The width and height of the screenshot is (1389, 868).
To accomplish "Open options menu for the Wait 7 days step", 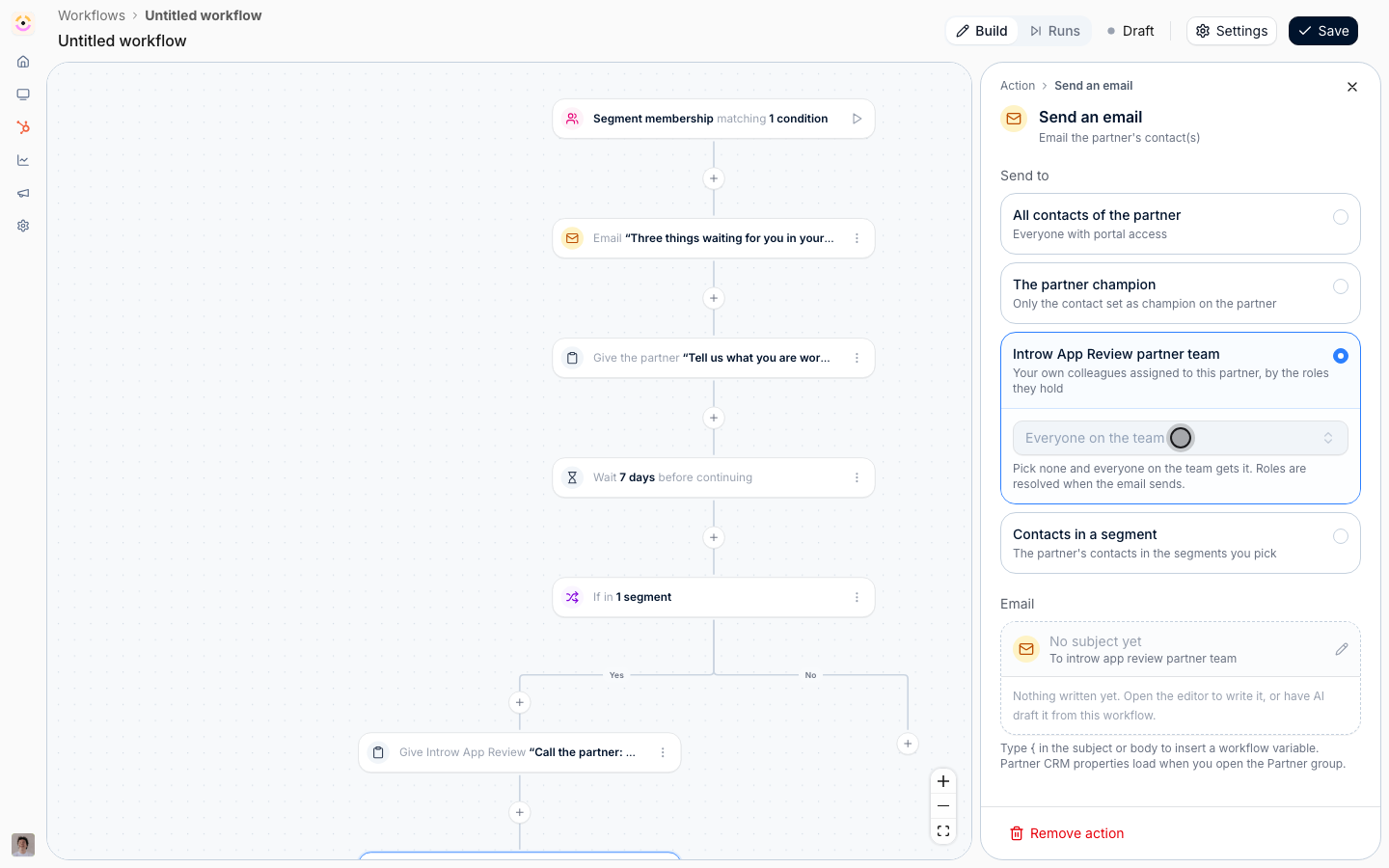I will click(857, 477).
